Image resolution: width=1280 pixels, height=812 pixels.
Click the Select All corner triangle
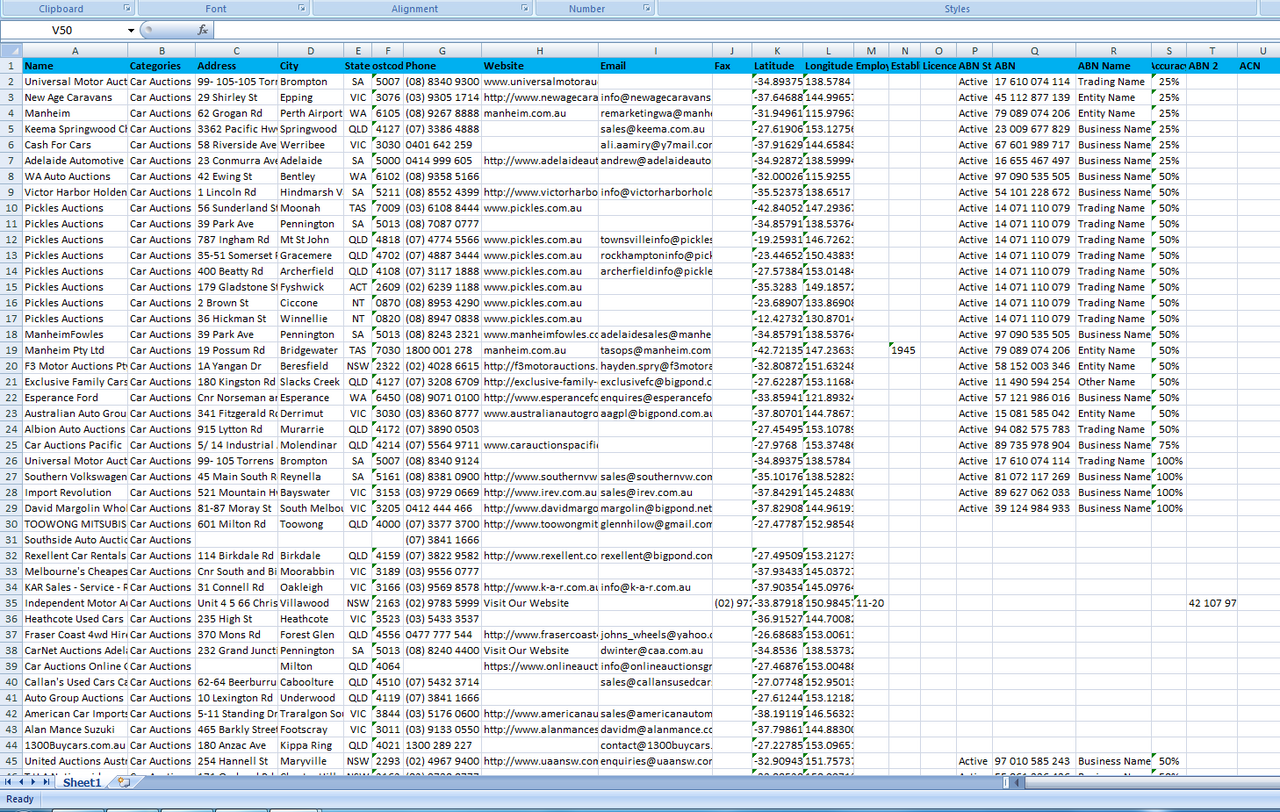(10, 50)
